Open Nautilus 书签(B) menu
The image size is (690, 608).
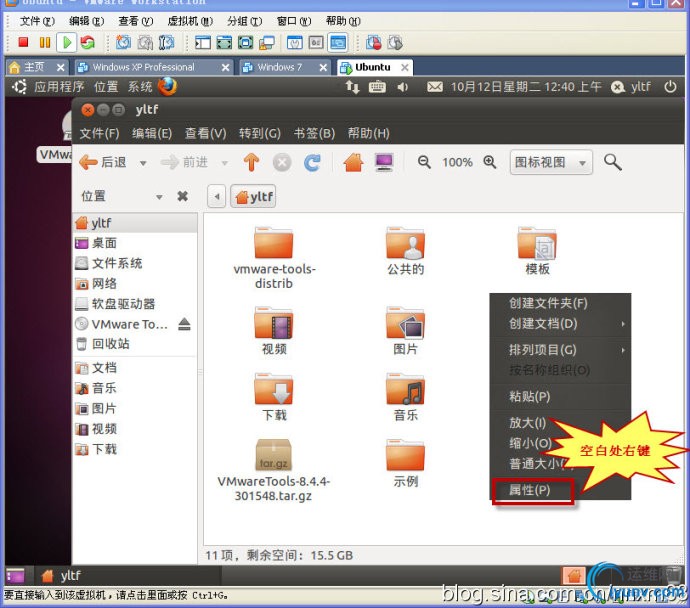click(x=314, y=133)
